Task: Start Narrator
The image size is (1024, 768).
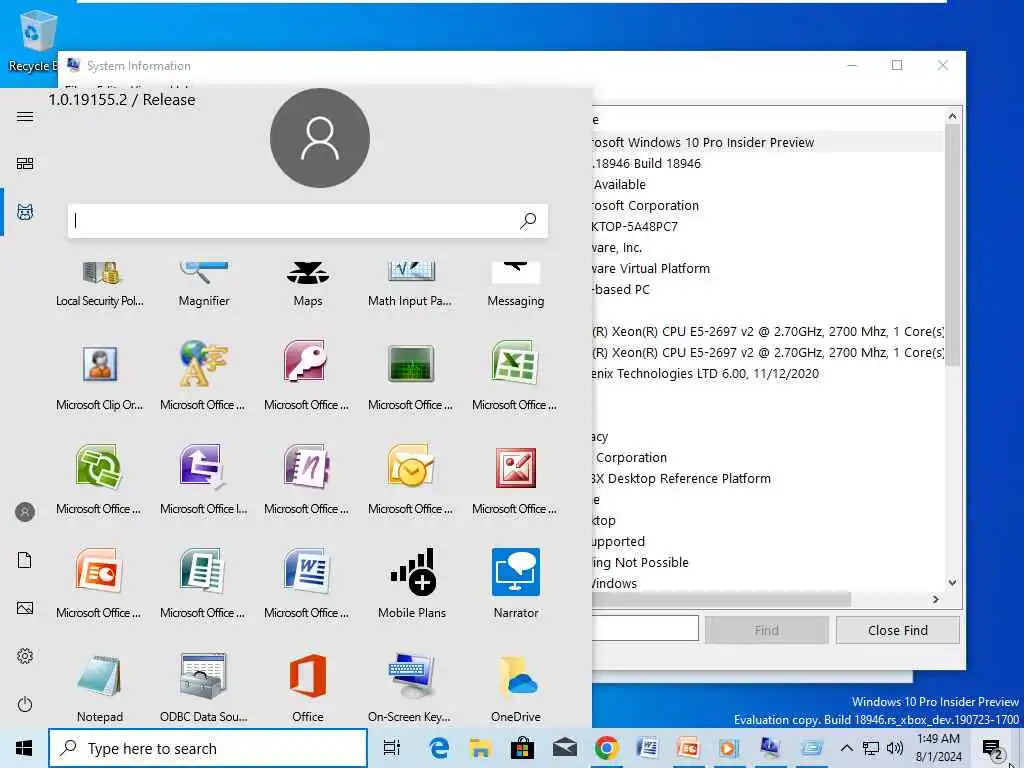Action: pos(515,584)
